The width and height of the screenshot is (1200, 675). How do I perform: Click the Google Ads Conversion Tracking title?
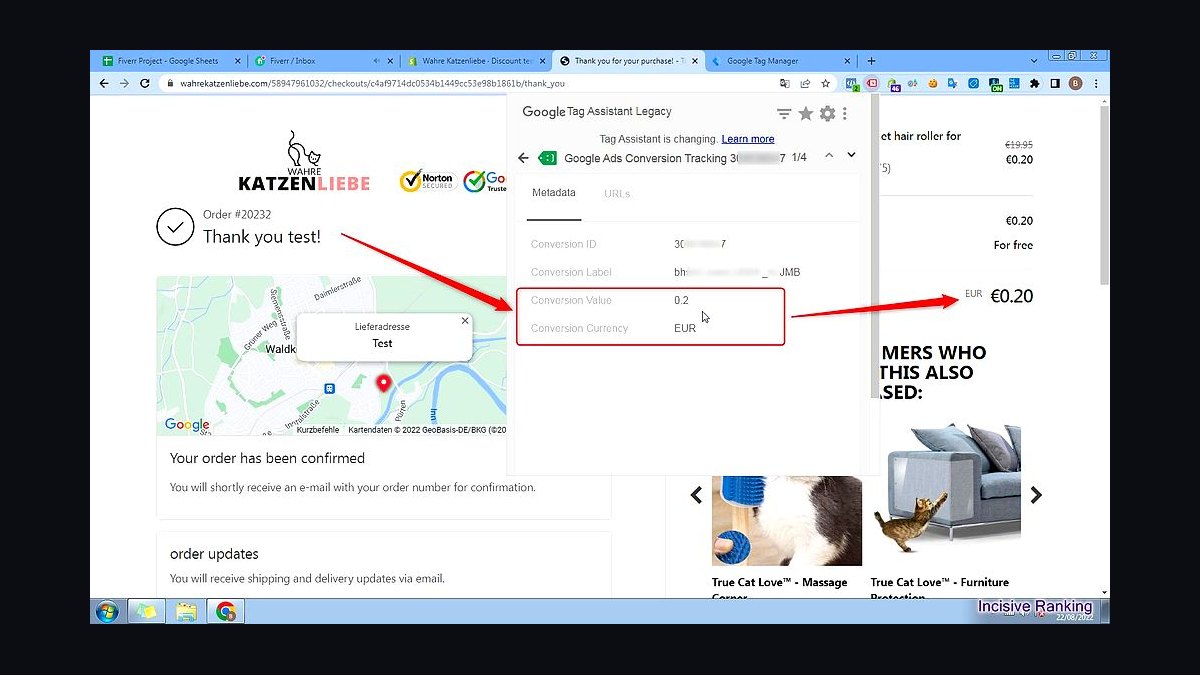pos(674,158)
